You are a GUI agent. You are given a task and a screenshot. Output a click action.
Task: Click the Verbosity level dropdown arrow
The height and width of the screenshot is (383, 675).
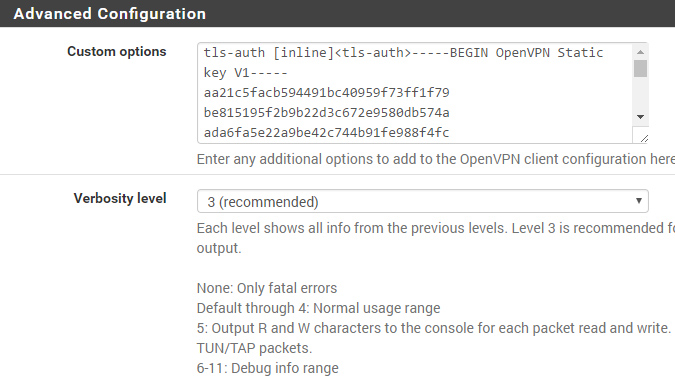tap(638, 201)
